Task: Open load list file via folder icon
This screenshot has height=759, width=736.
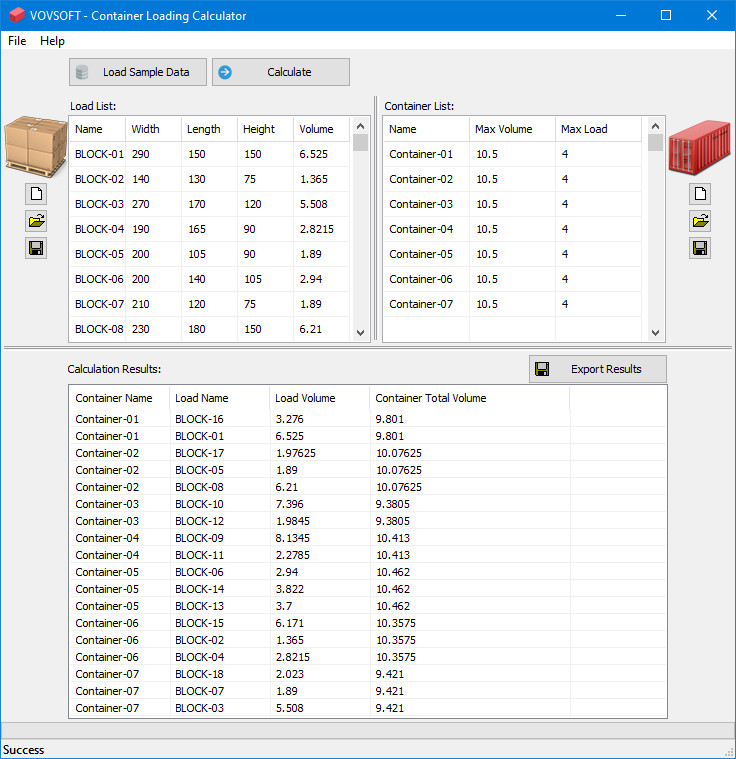Action: 36,221
